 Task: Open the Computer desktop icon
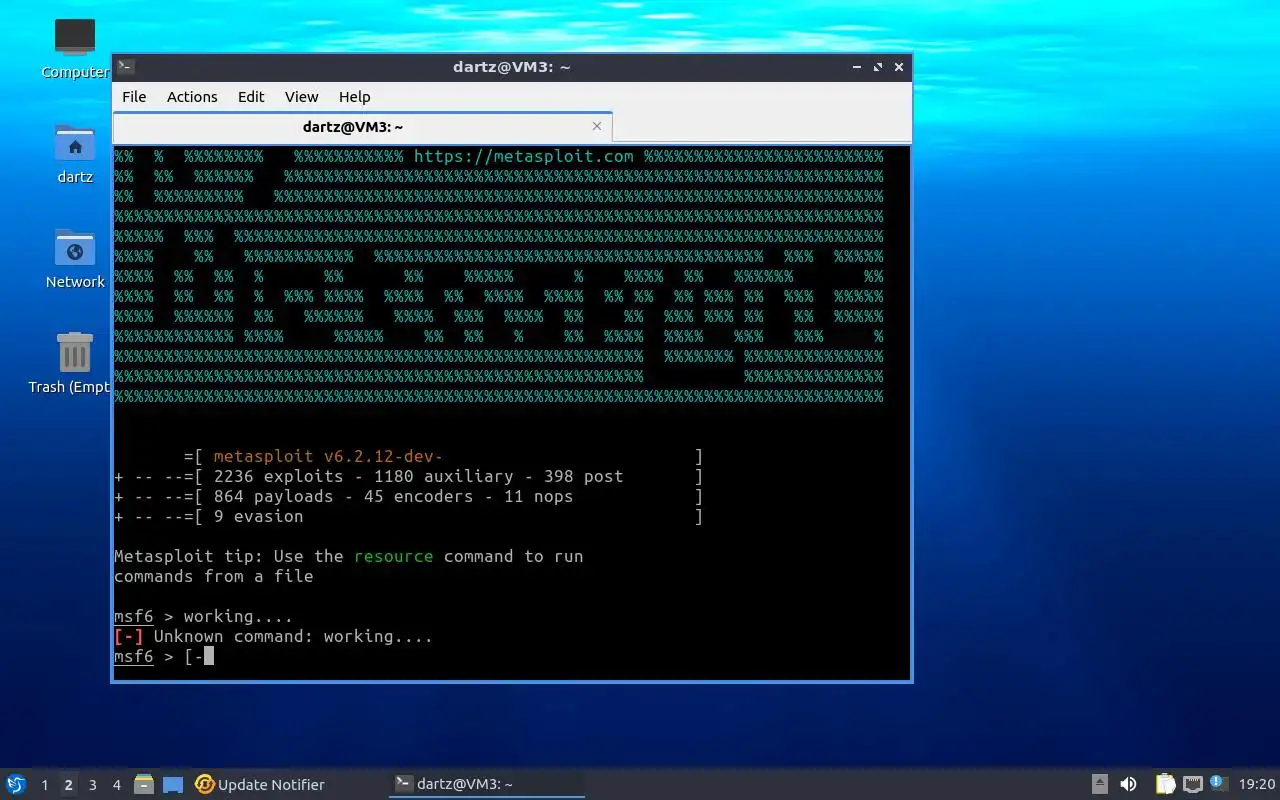[75, 48]
